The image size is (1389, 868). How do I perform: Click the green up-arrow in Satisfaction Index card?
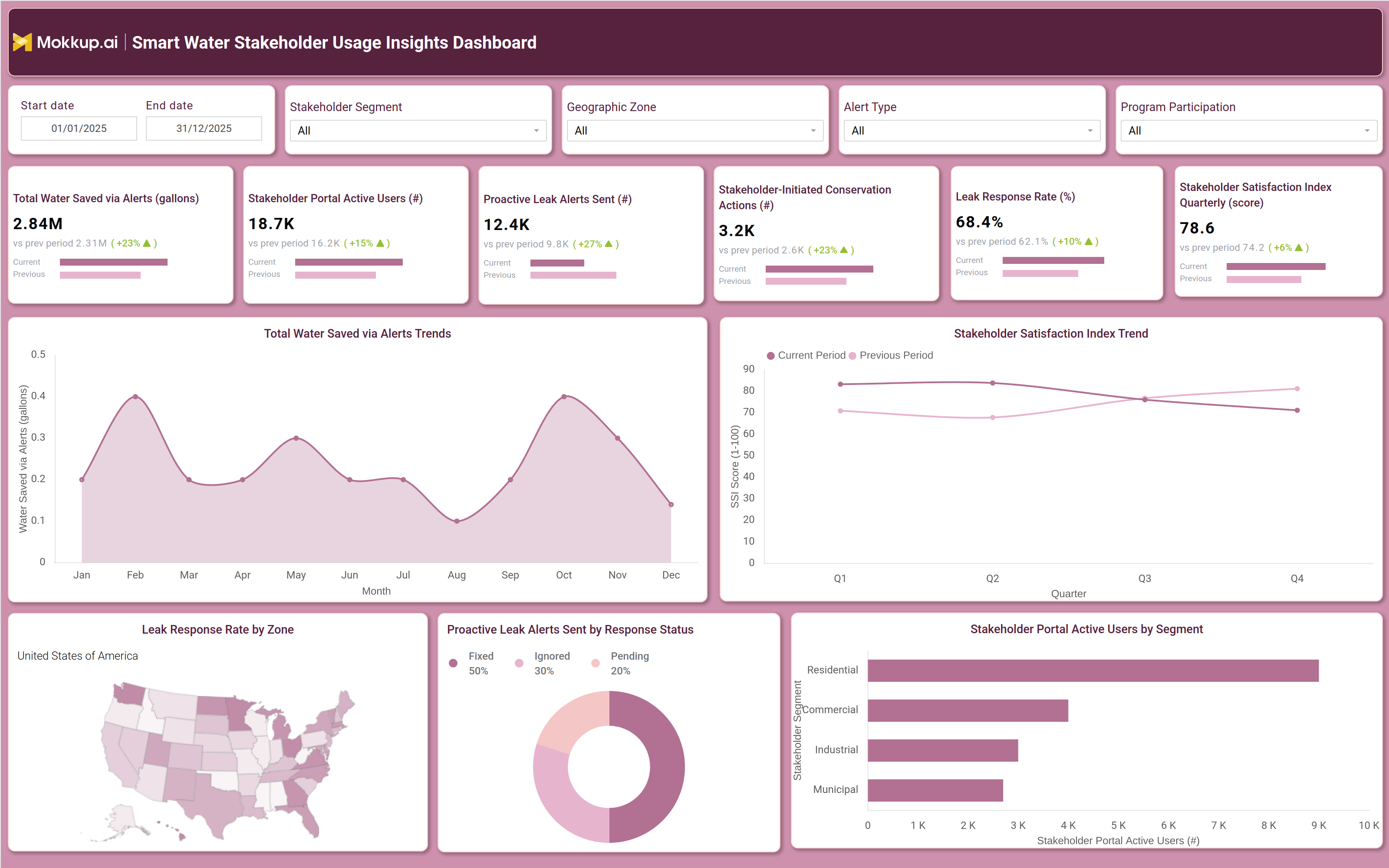pyautogui.click(x=1298, y=247)
